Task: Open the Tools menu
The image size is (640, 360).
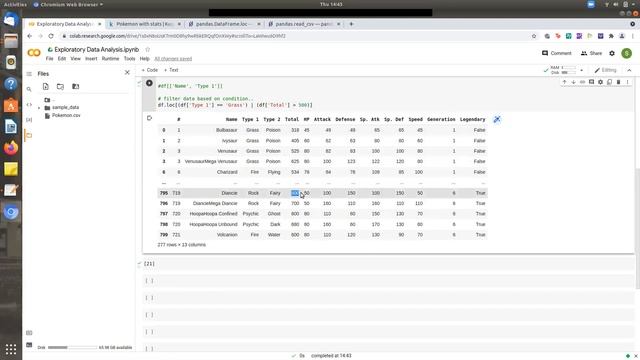Action: (x=129, y=59)
